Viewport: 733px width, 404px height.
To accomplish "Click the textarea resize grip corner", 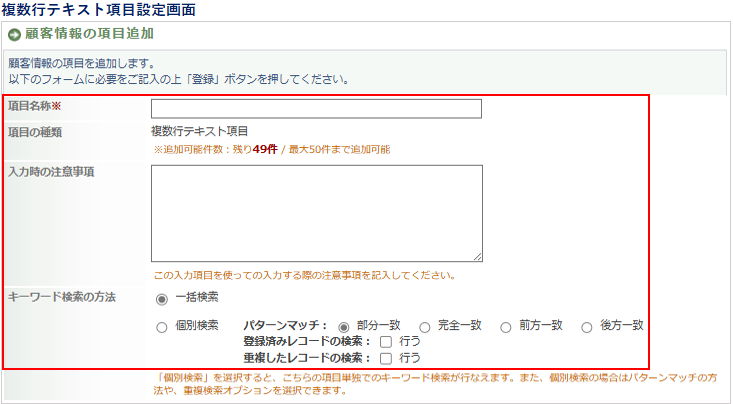I will click(x=477, y=257).
